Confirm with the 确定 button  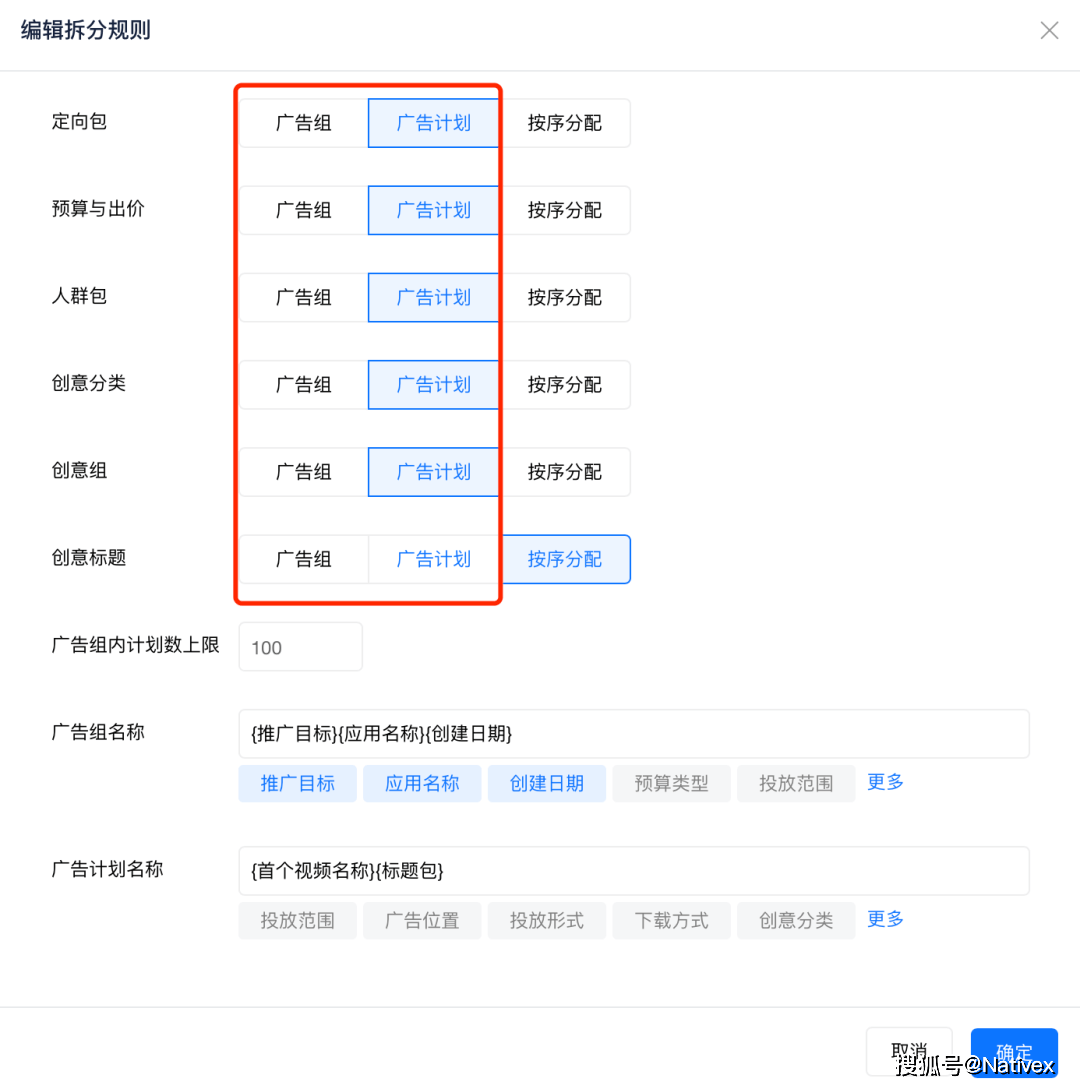pyautogui.click(x=1014, y=1051)
